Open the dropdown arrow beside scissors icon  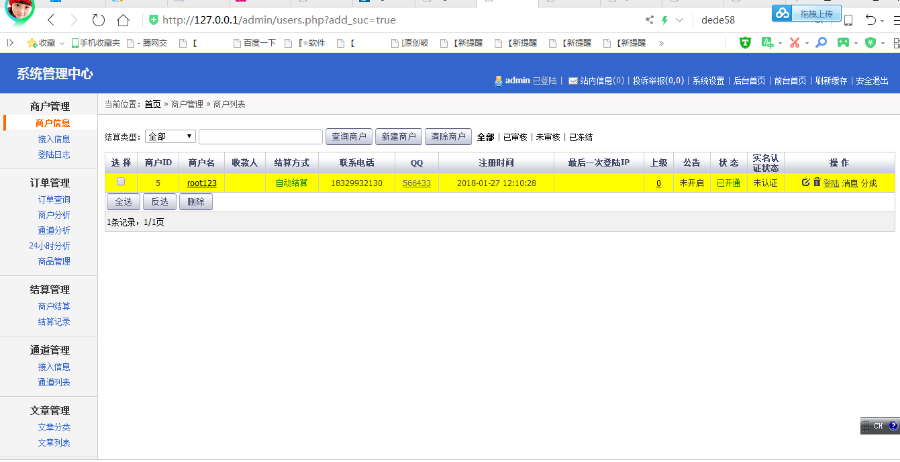(806, 43)
